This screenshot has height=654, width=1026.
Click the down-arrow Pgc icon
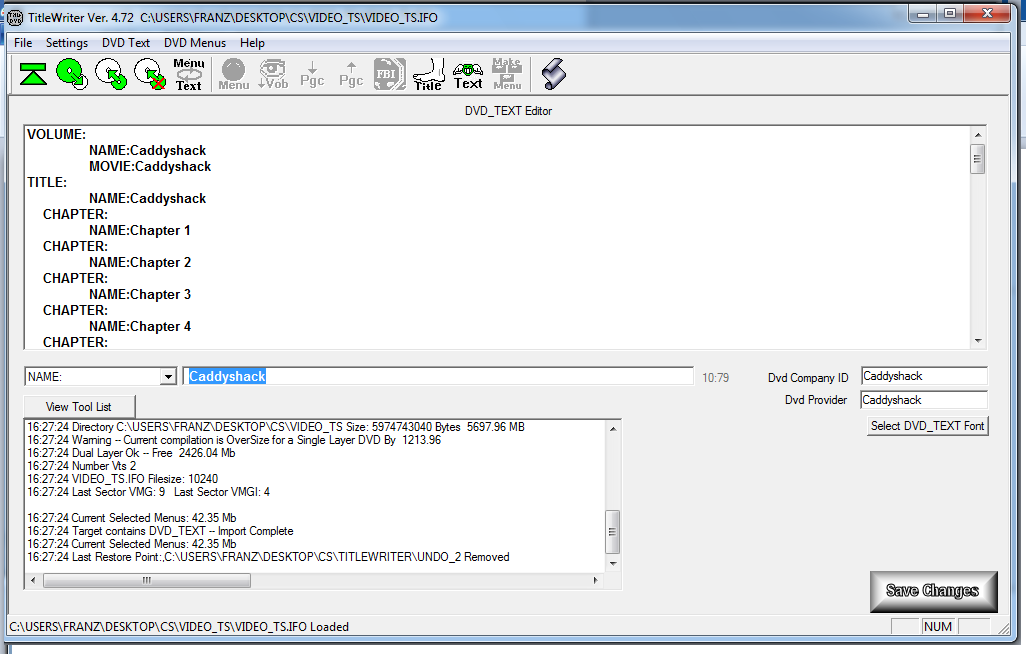[x=312, y=75]
